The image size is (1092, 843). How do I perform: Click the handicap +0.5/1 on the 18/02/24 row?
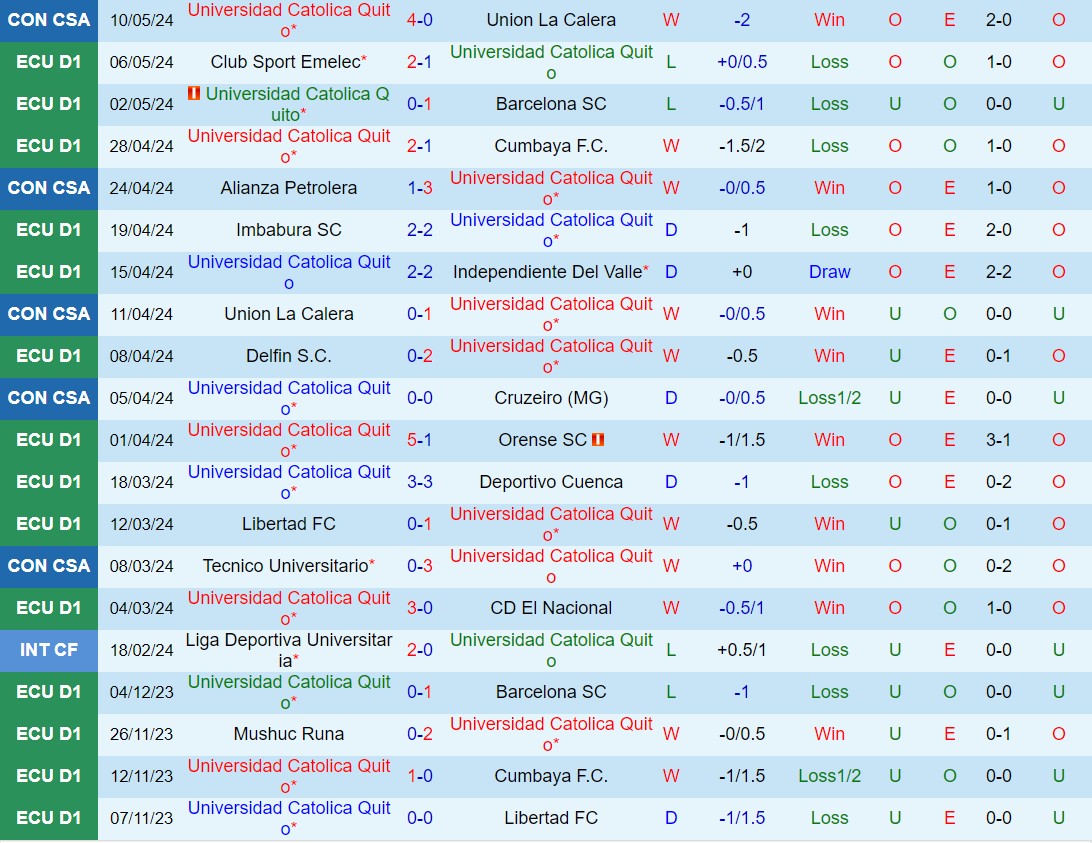coord(742,650)
